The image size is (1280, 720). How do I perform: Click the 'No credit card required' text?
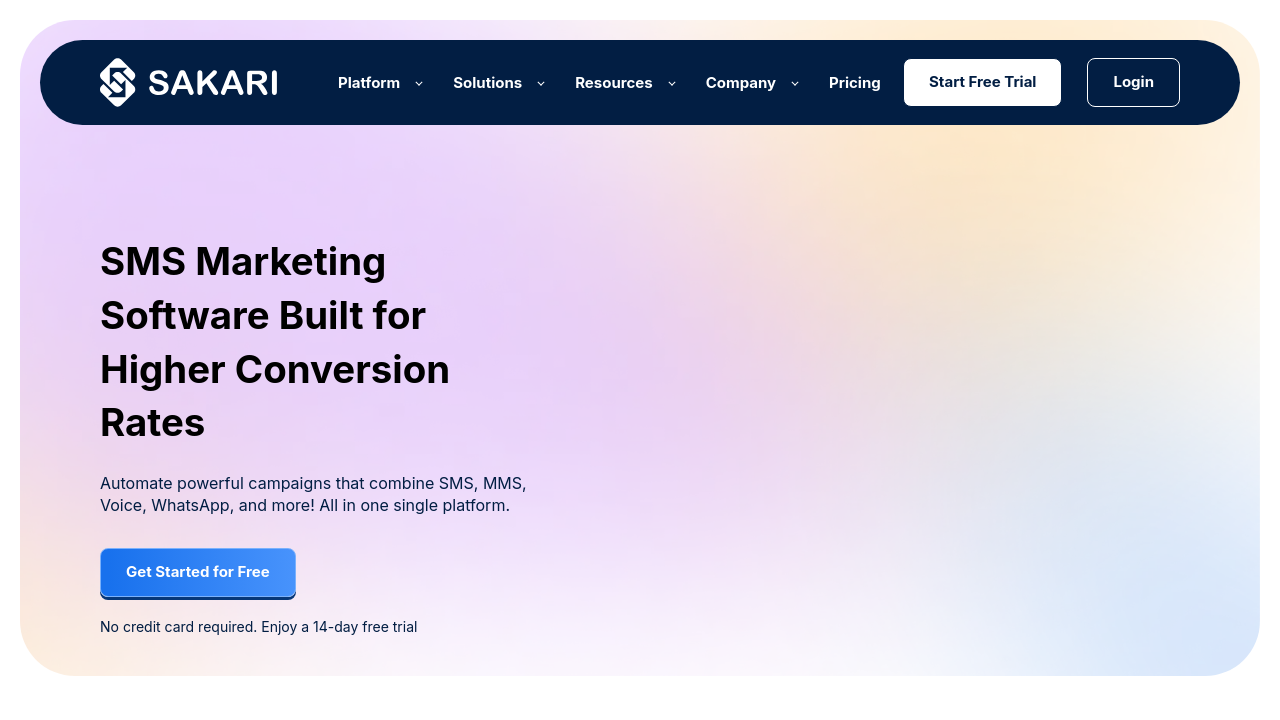(x=178, y=627)
